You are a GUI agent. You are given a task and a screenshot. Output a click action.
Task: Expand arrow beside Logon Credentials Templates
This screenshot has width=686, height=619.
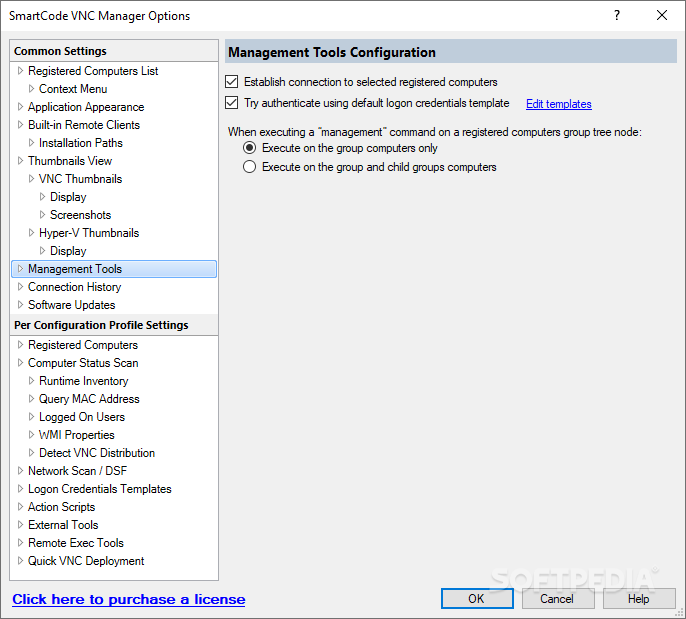point(20,488)
